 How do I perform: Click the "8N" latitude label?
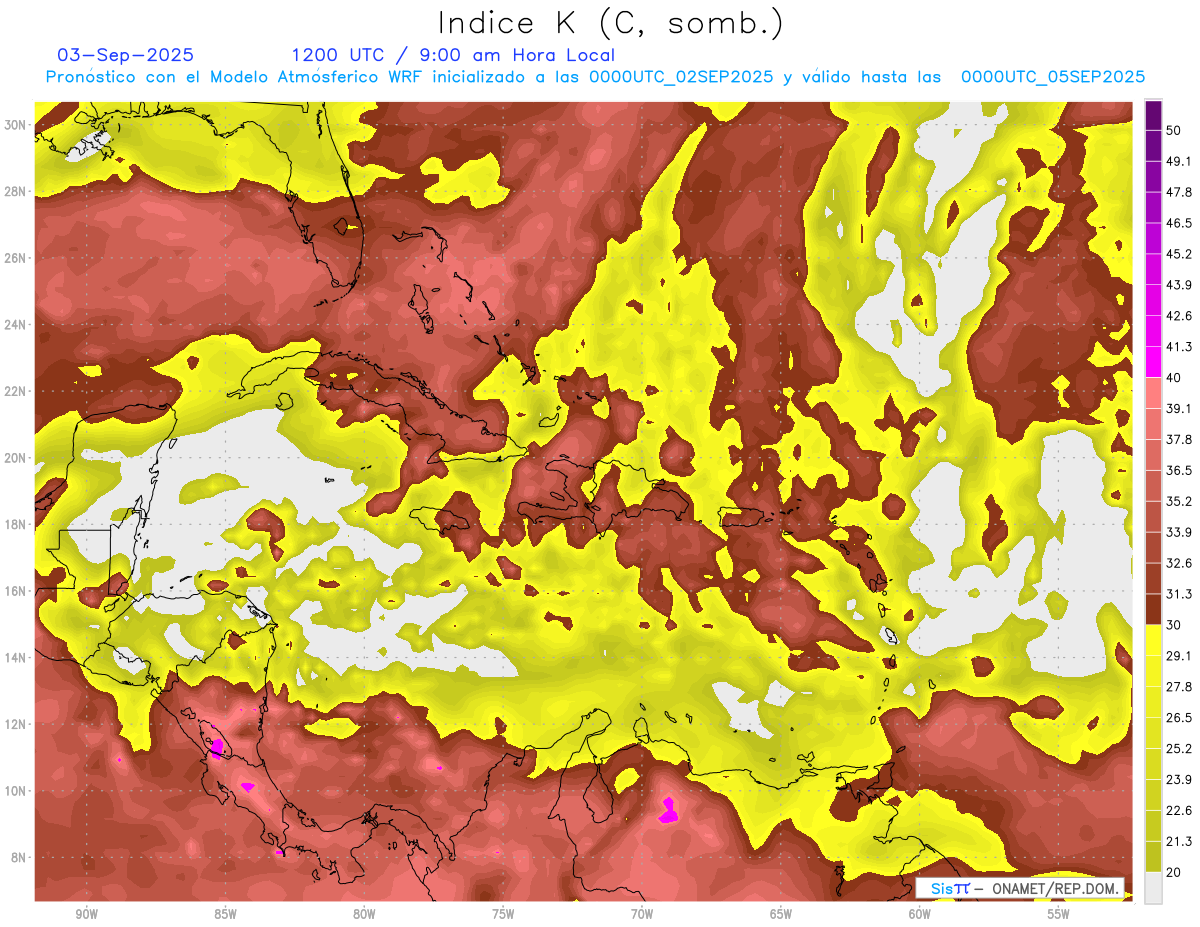coord(20,858)
